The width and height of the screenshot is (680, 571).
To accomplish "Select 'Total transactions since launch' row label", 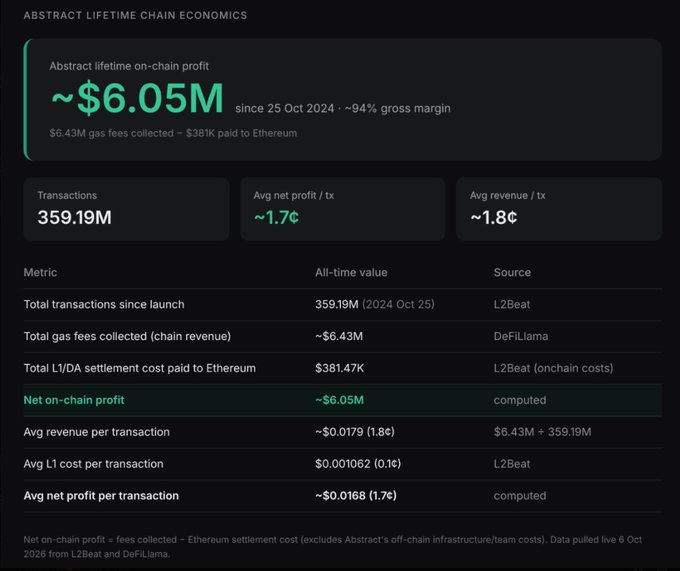I will point(104,304).
